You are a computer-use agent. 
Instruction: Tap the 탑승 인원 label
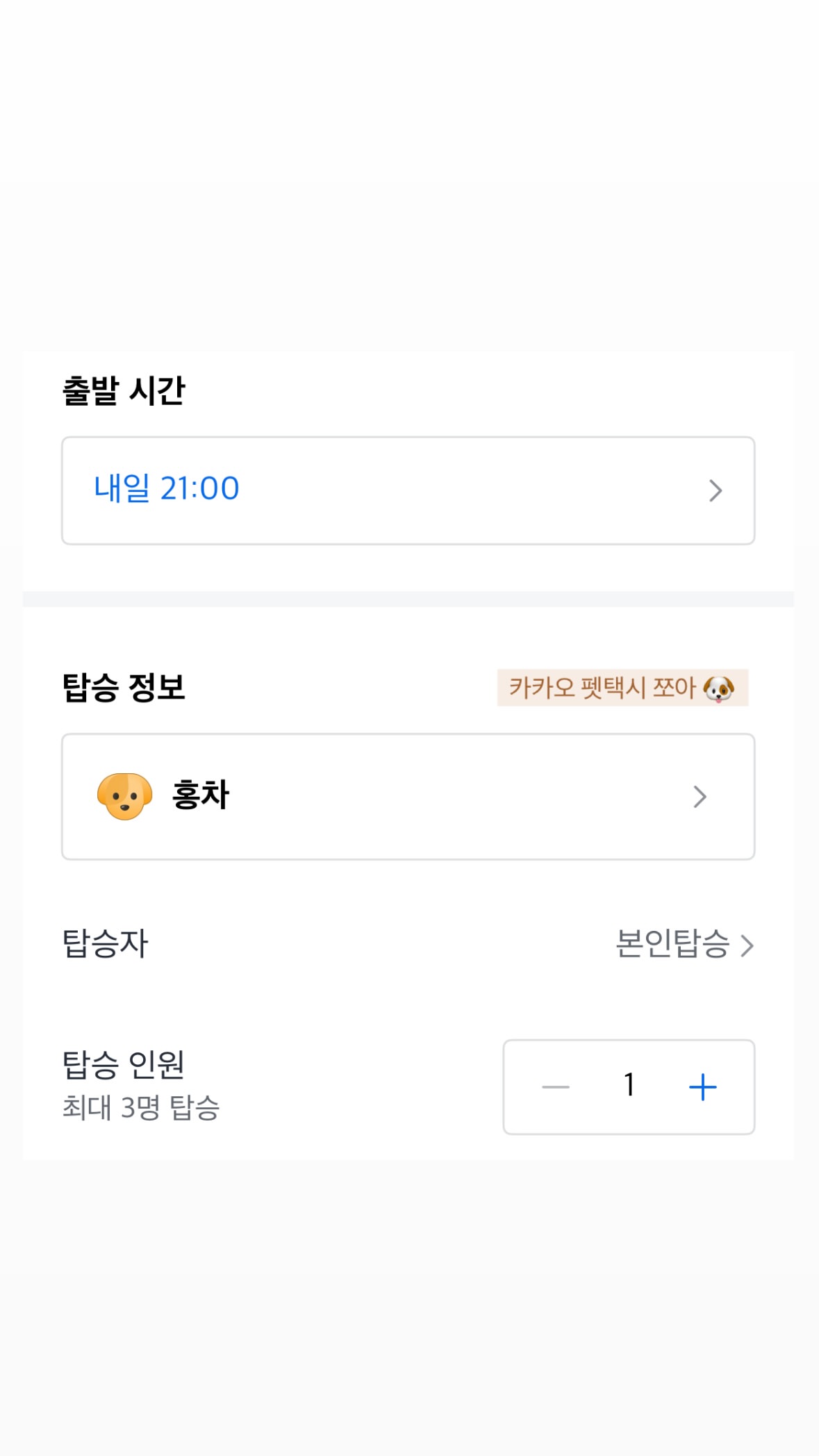coord(124,1065)
